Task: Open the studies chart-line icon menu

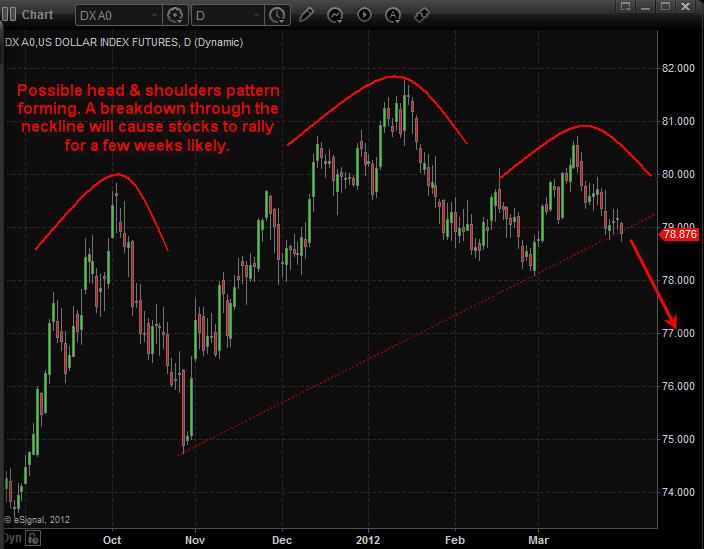Action: click(335, 15)
